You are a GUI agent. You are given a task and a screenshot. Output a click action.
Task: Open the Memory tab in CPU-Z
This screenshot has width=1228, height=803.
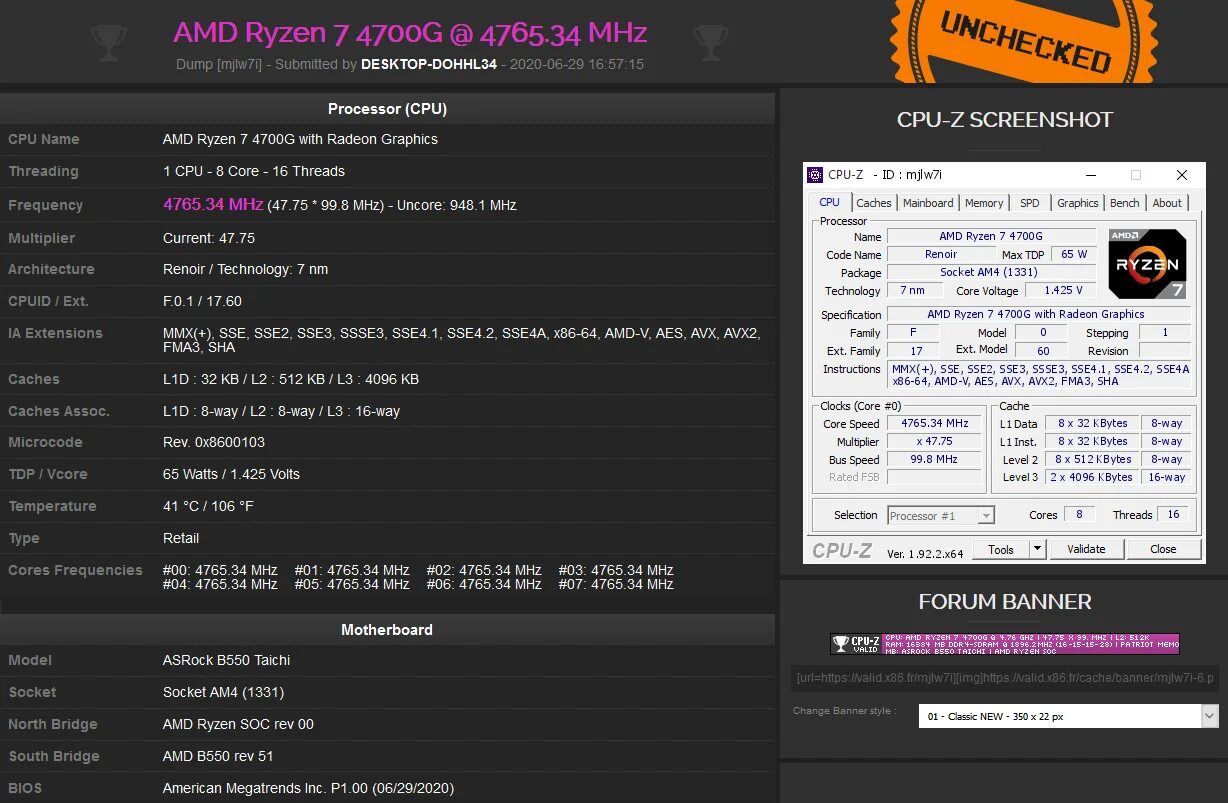coord(984,203)
